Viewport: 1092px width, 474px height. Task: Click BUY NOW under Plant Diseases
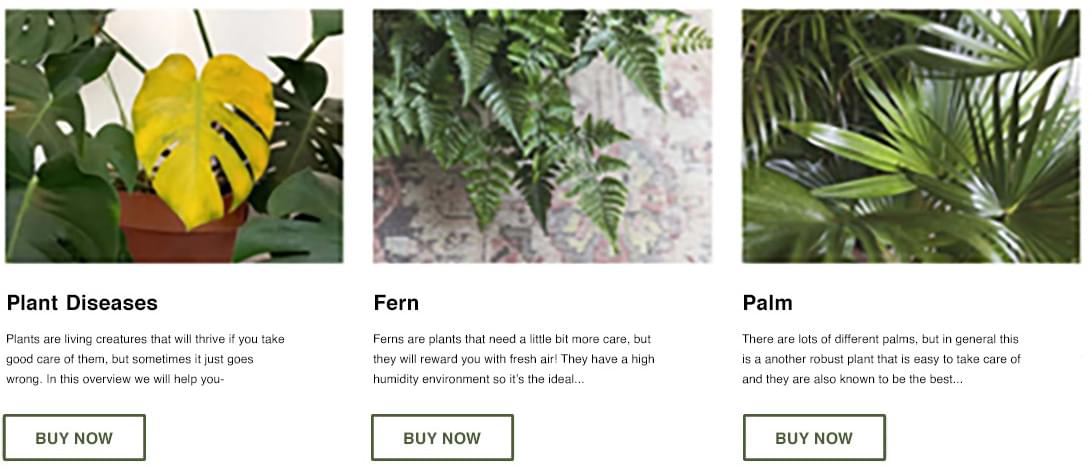pos(74,438)
